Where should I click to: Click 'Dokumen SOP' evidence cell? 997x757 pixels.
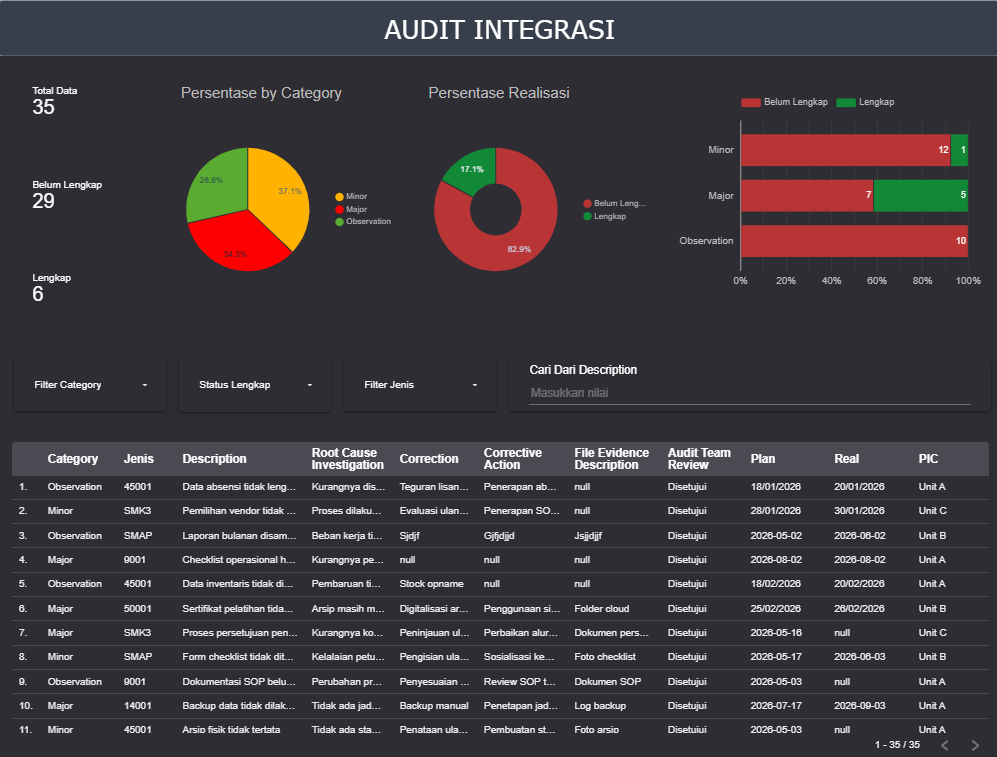coord(607,682)
